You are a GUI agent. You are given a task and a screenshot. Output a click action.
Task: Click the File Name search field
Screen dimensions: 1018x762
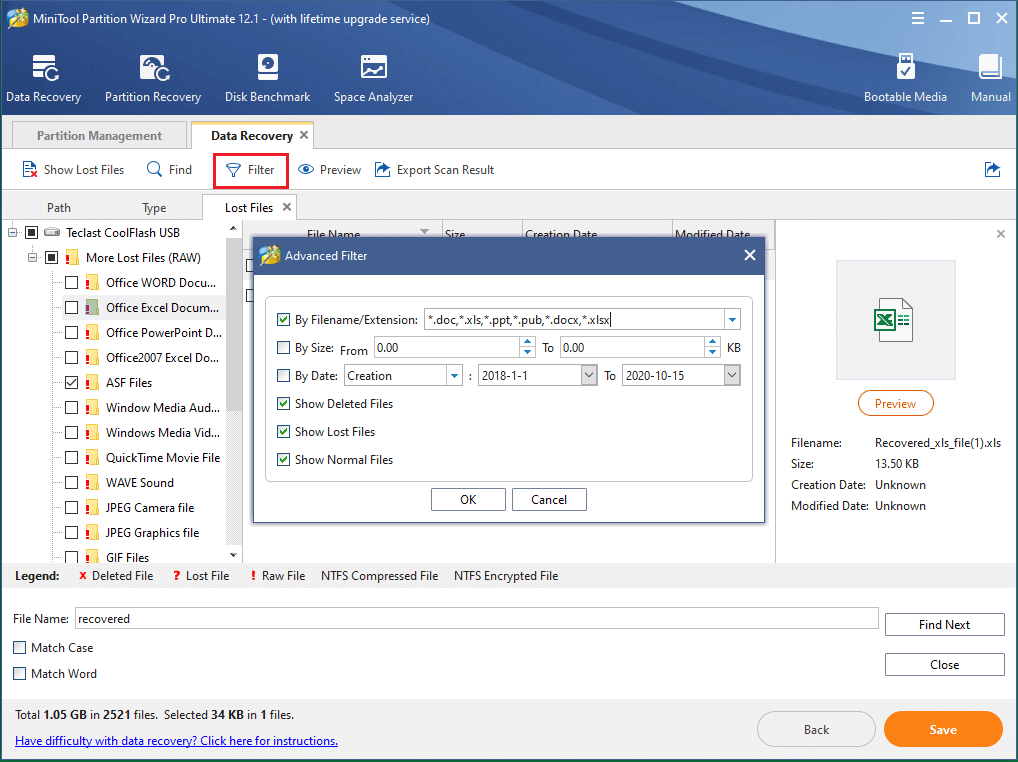point(477,619)
